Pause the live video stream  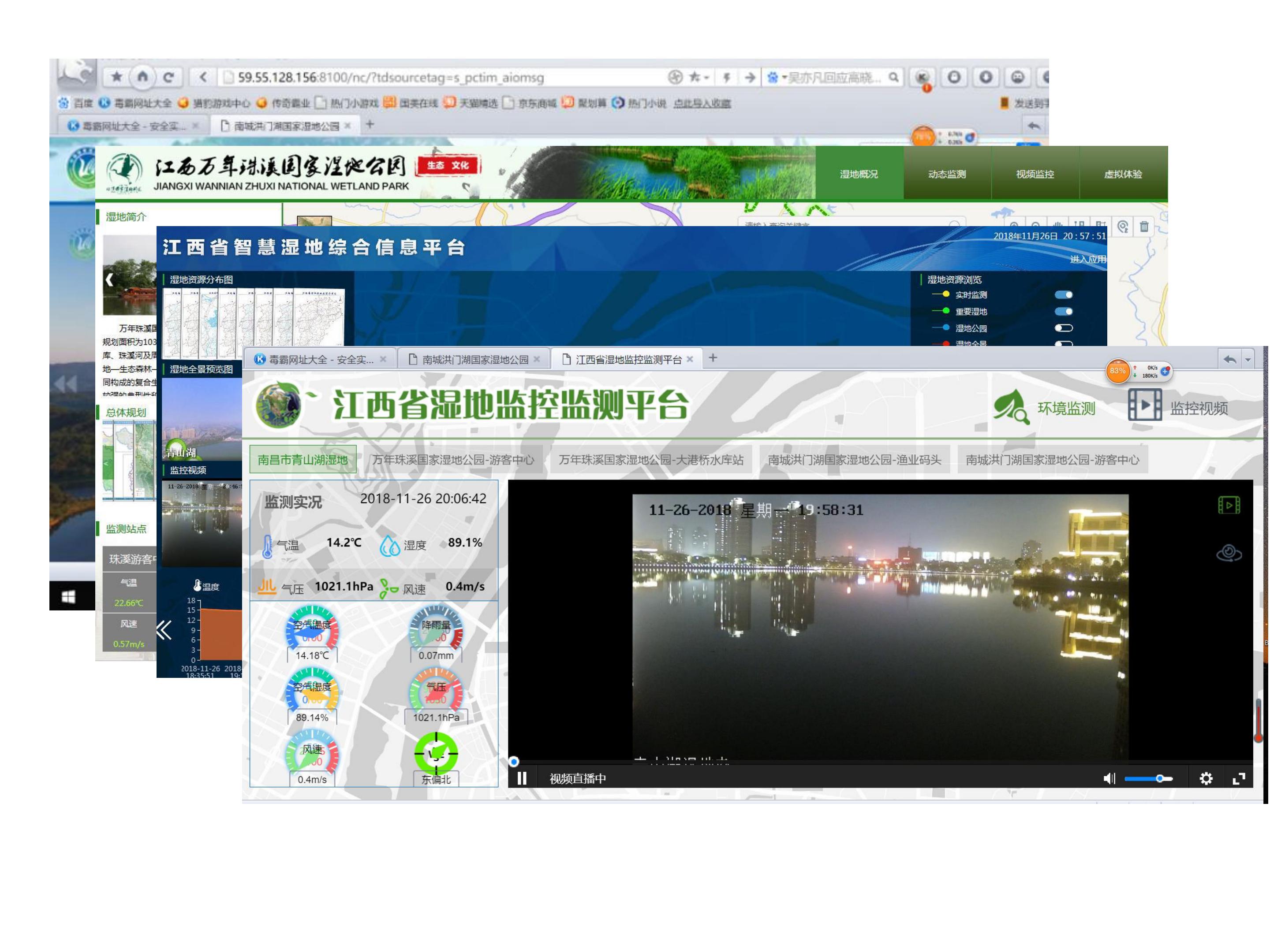tap(521, 778)
